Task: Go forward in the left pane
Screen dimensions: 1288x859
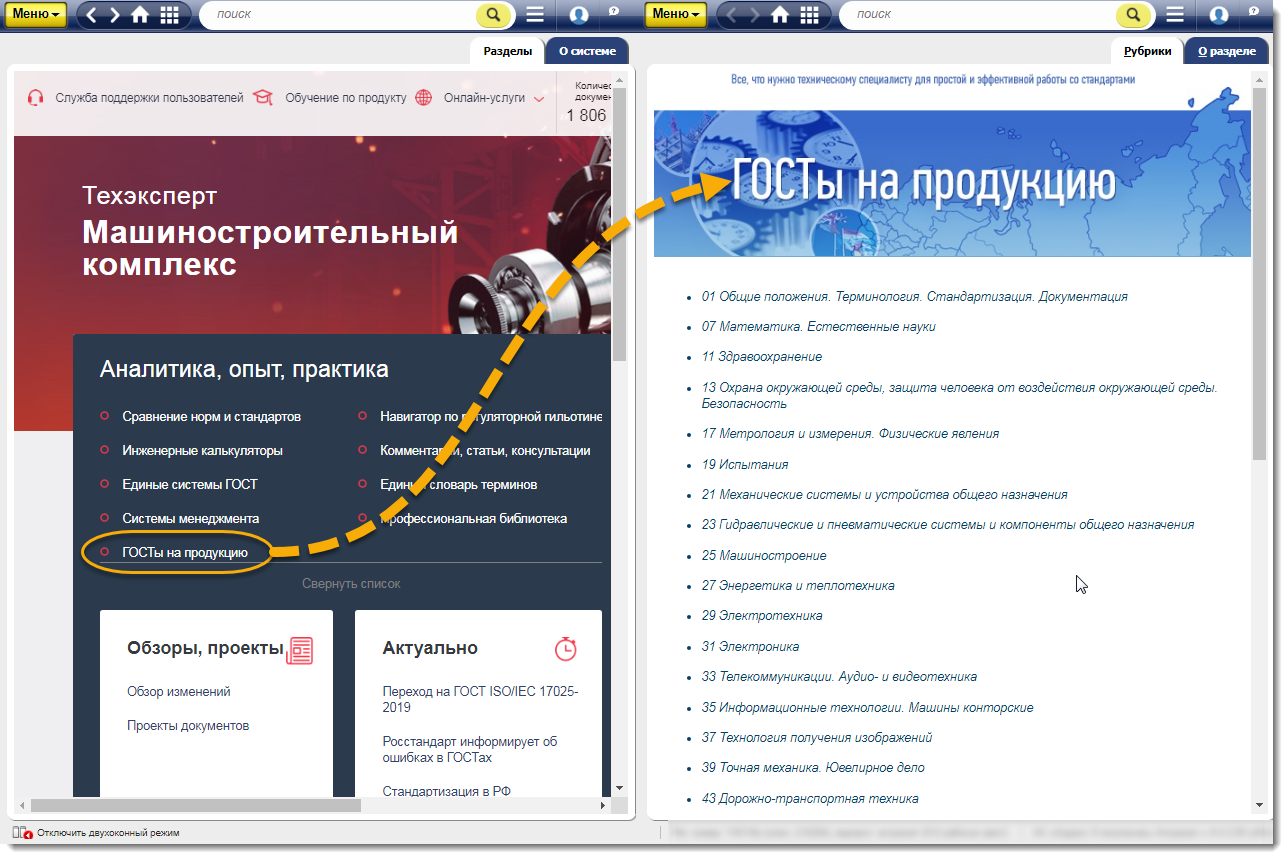Action: (x=115, y=15)
